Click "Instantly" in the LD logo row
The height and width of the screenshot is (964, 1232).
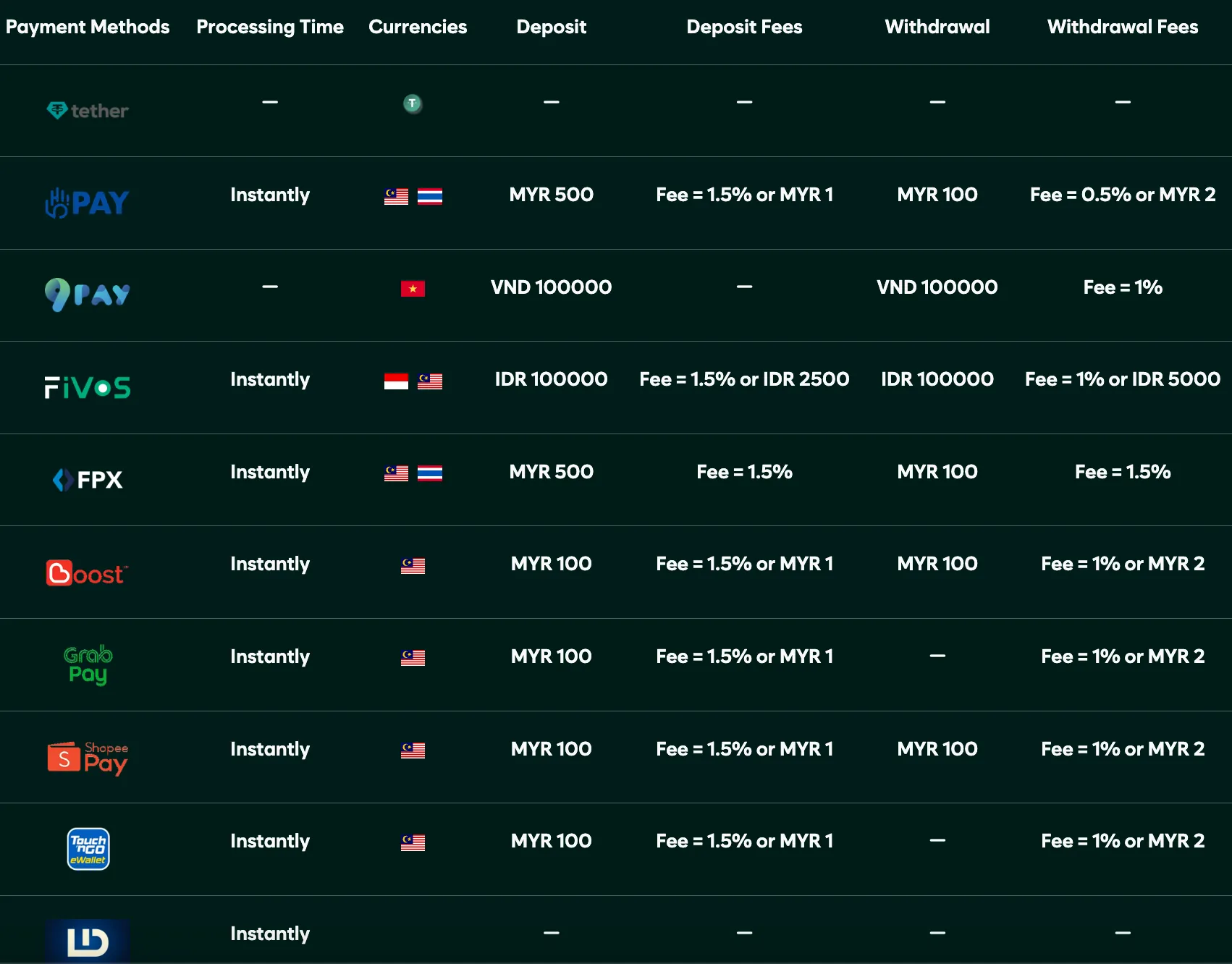pos(270,934)
